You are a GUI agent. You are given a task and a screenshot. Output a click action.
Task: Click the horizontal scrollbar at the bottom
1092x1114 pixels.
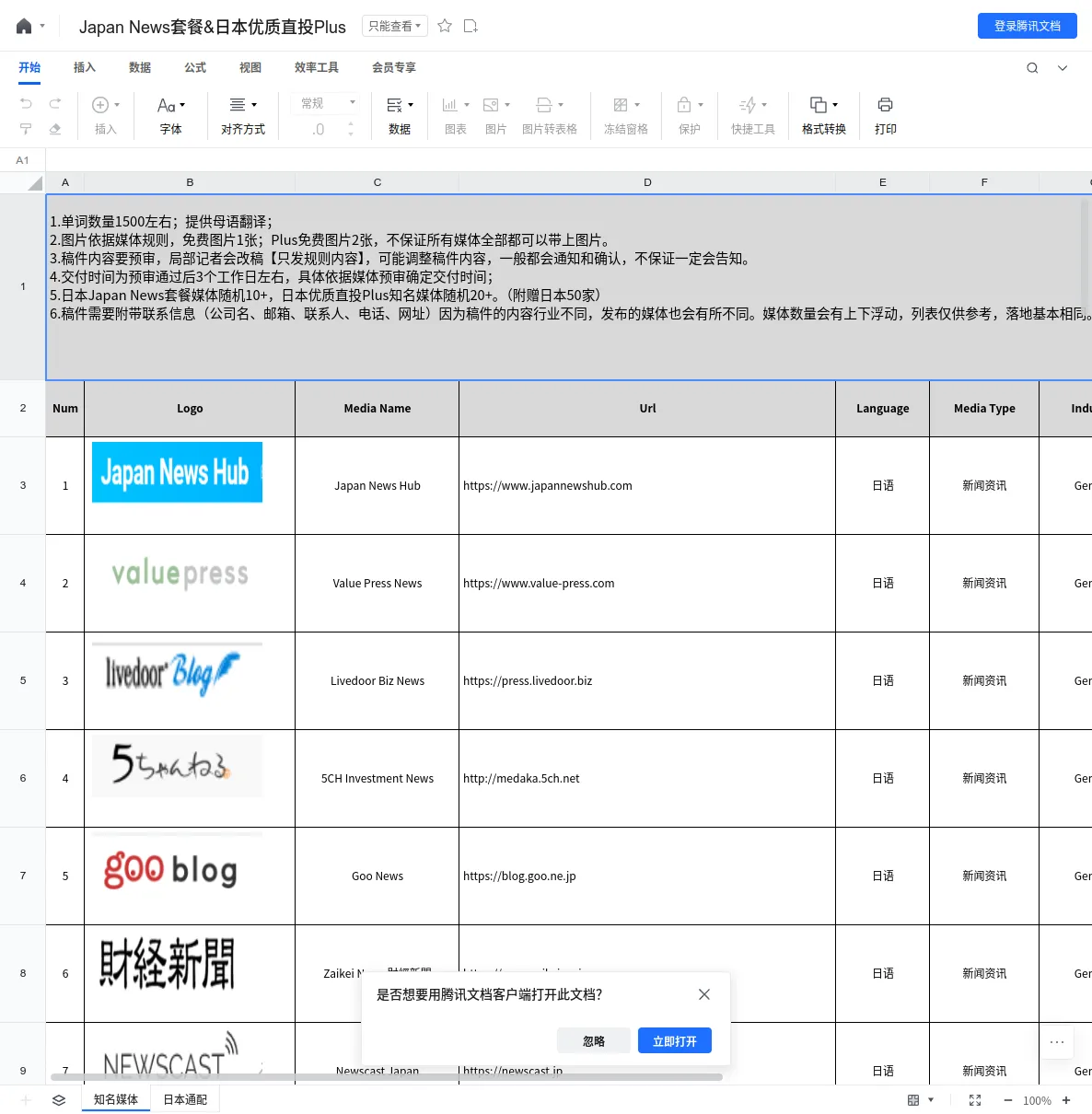tap(387, 1076)
